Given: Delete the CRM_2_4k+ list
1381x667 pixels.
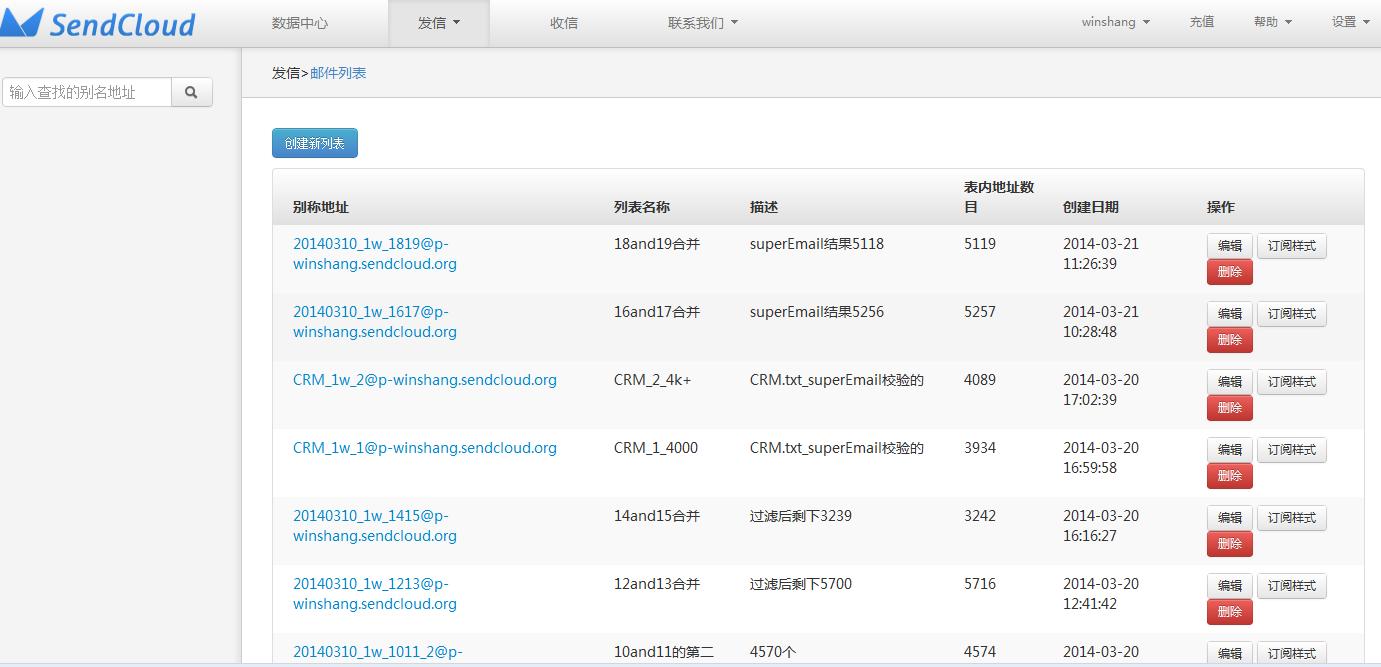Looking at the screenshot, I should [1230, 408].
